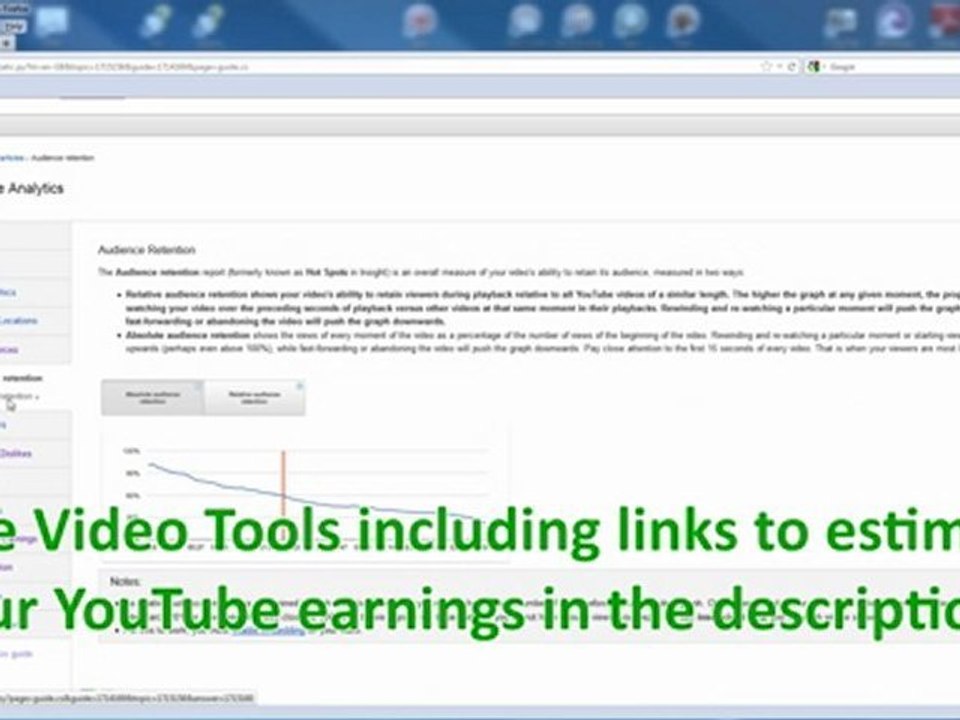Screen dimensions: 960x720
Task: Open the URL history dropdown beside the star
Action: click(779, 66)
